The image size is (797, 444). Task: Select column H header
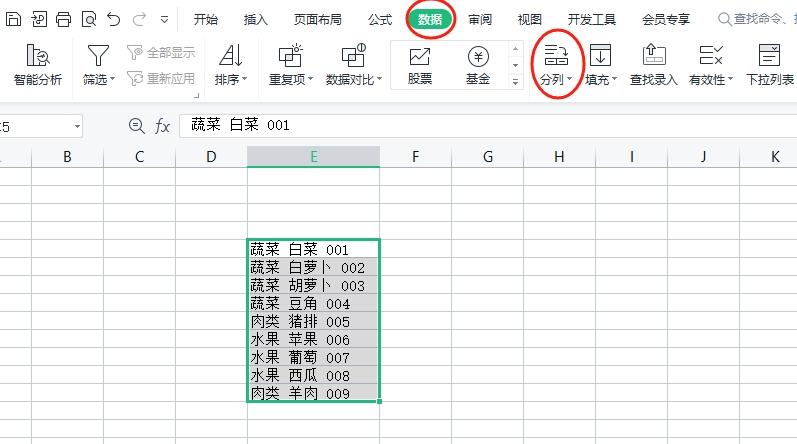point(559,157)
